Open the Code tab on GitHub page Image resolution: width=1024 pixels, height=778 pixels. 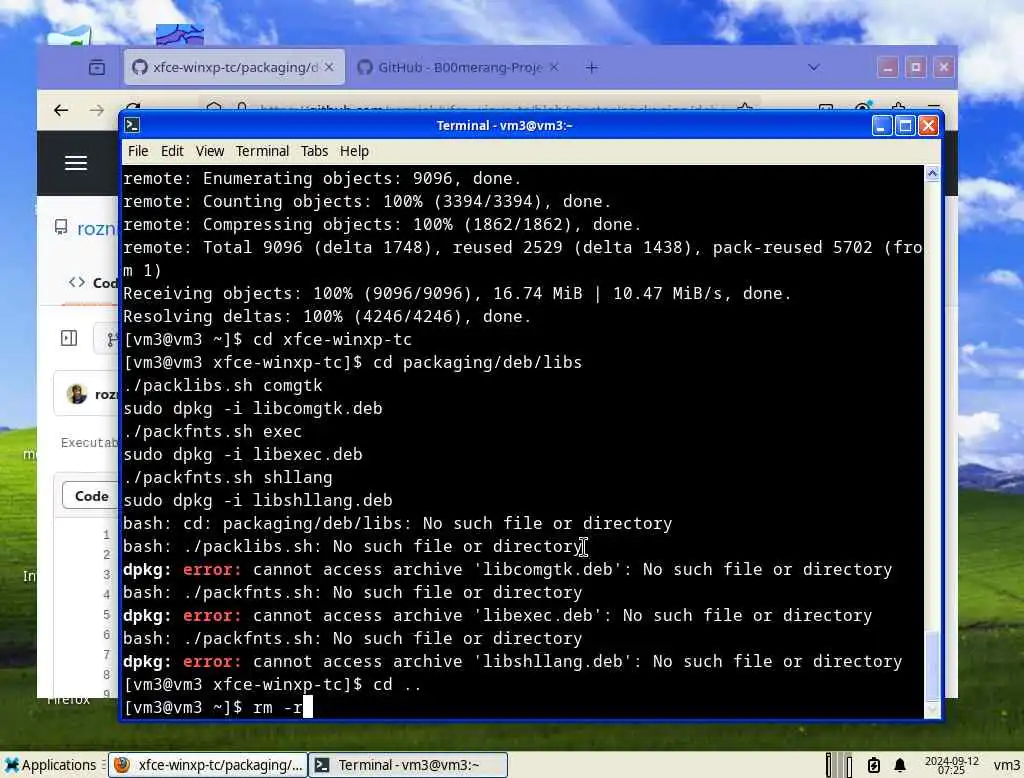point(93,283)
